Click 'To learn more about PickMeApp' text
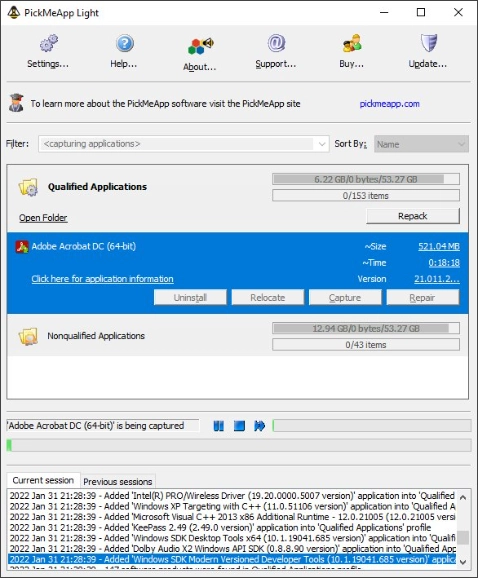The width and height of the screenshot is (478, 578). click(165, 104)
